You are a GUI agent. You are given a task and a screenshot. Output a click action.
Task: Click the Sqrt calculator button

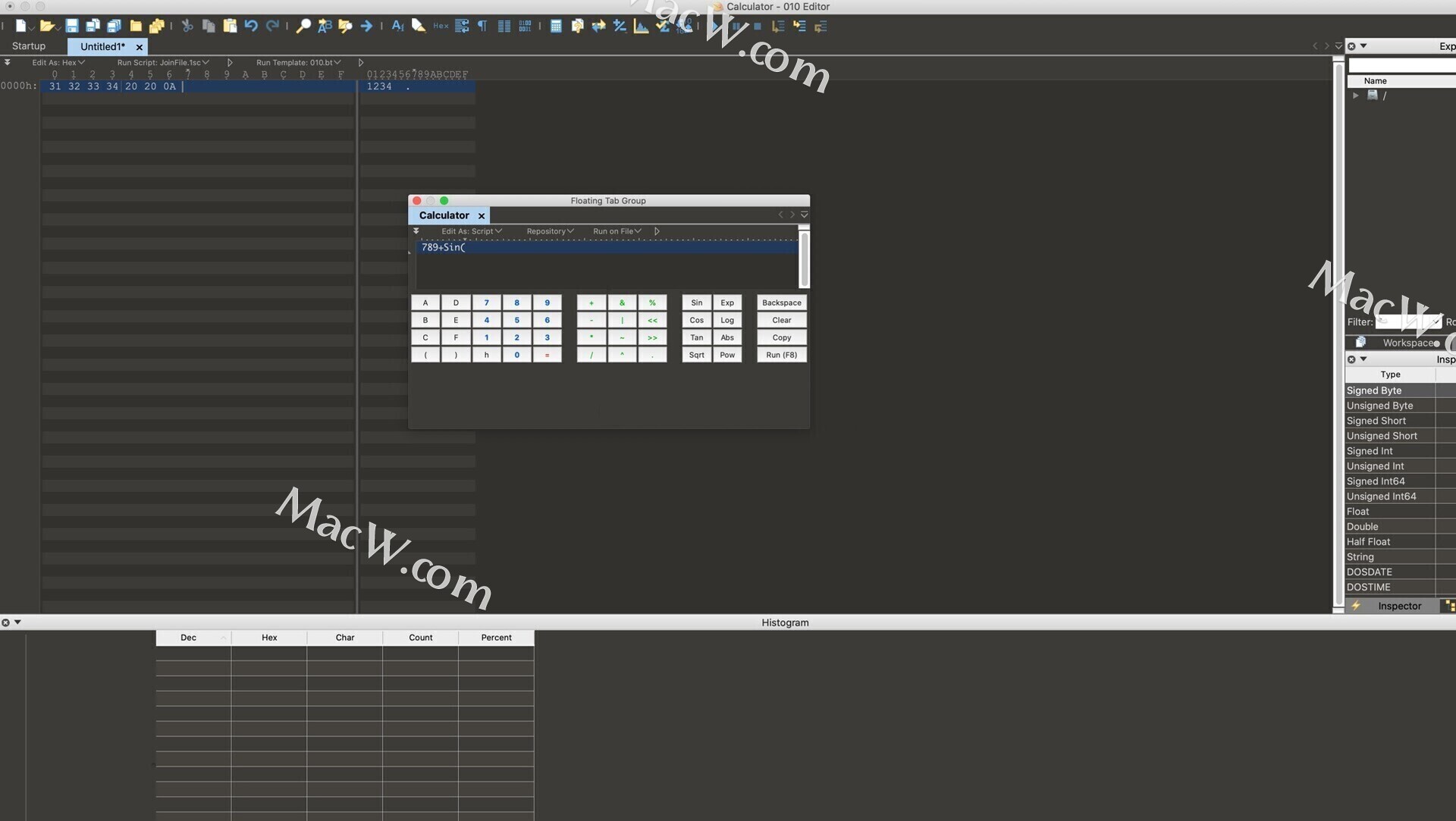[696, 355]
